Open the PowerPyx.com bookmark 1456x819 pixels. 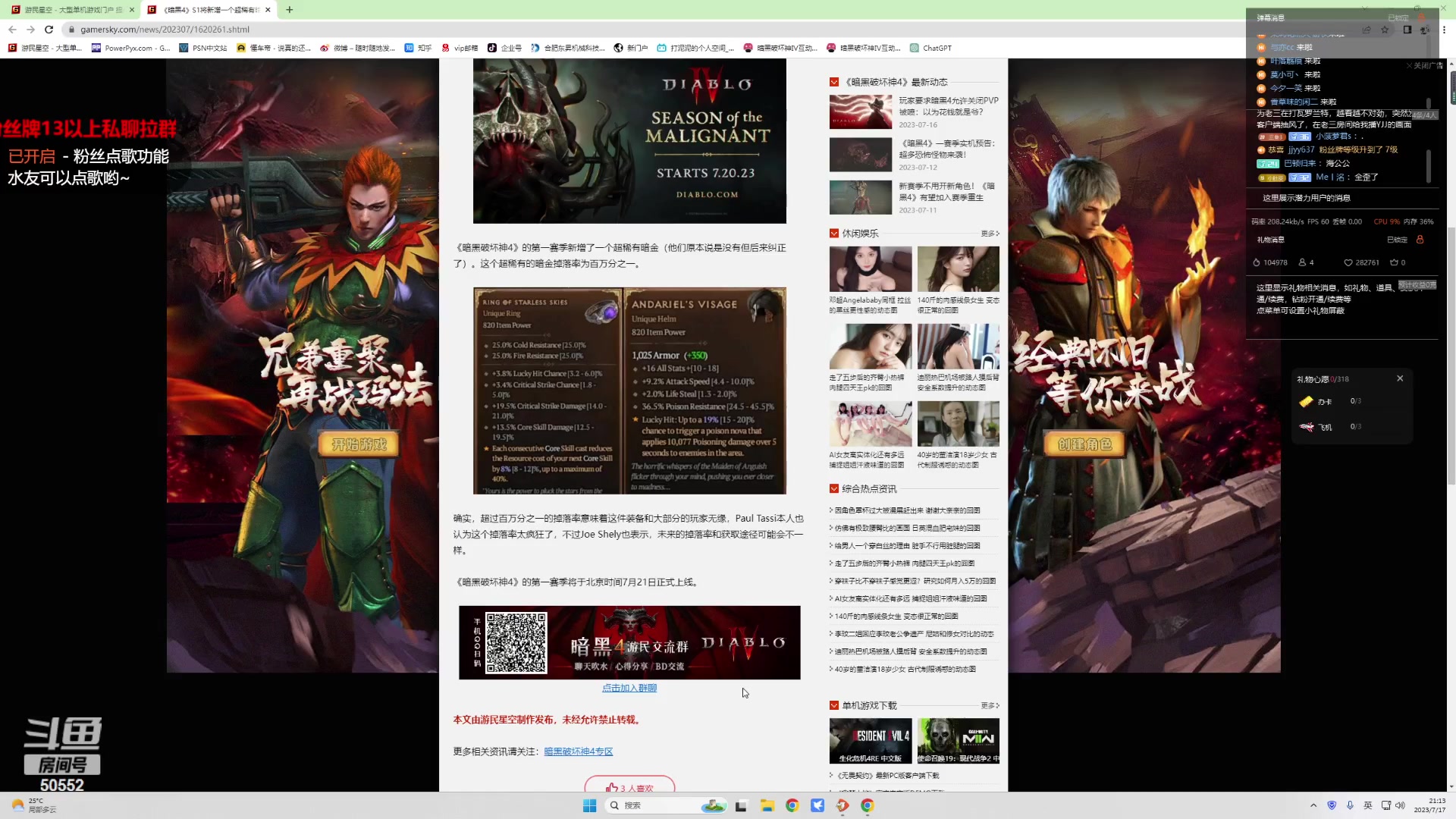pyautogui.click(x=130, y=48)
